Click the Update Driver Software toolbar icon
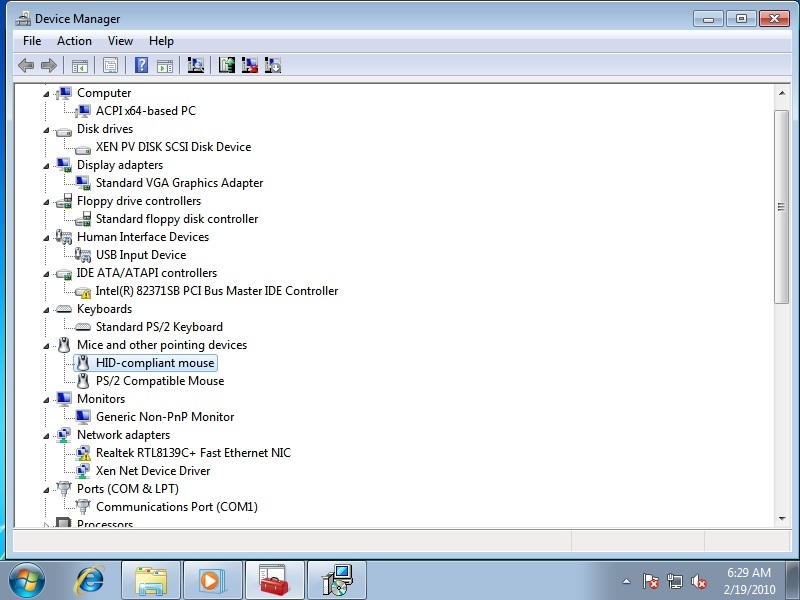The image size is (800, 600). (227, 66)
